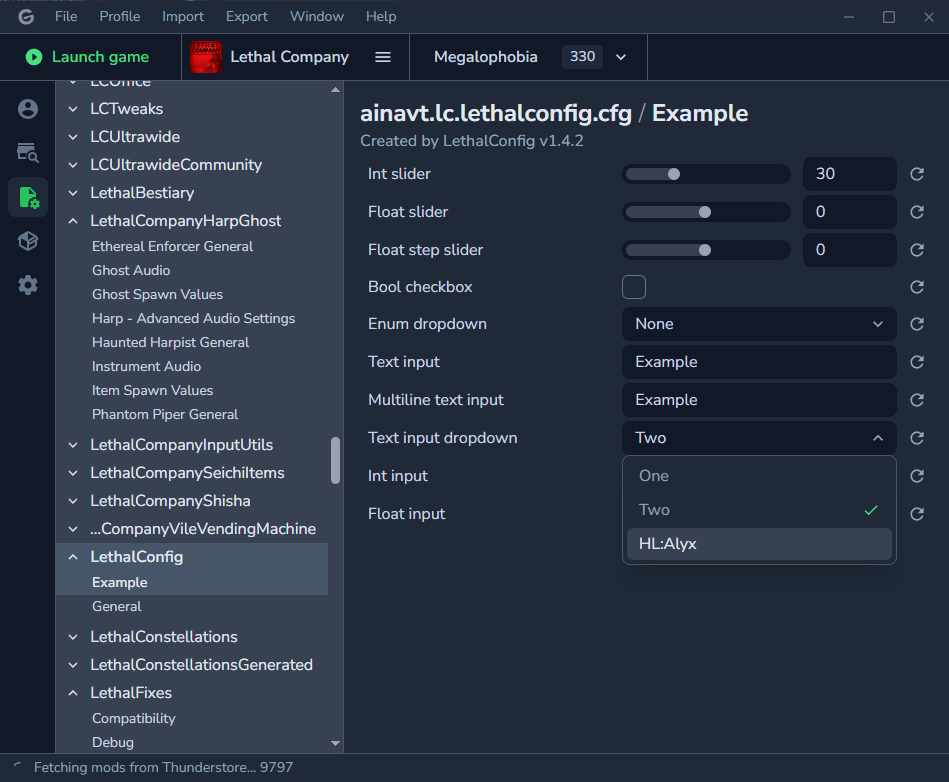Click the Float slider value field
949x782 pixels.
click(x=850, y=212)
